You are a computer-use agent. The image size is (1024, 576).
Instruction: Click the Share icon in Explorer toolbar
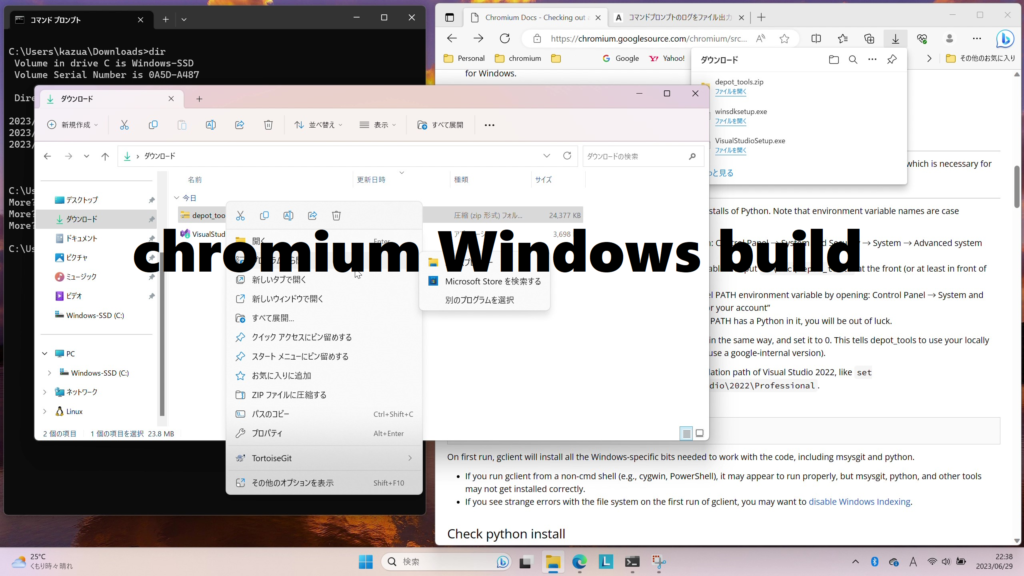click(x=239, y=124)
